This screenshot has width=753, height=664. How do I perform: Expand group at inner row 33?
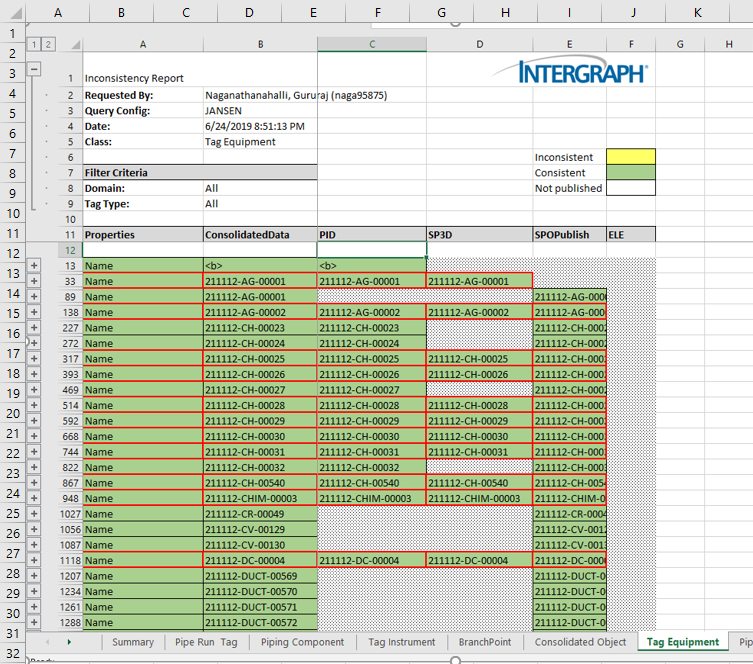(x=35, y=281)
